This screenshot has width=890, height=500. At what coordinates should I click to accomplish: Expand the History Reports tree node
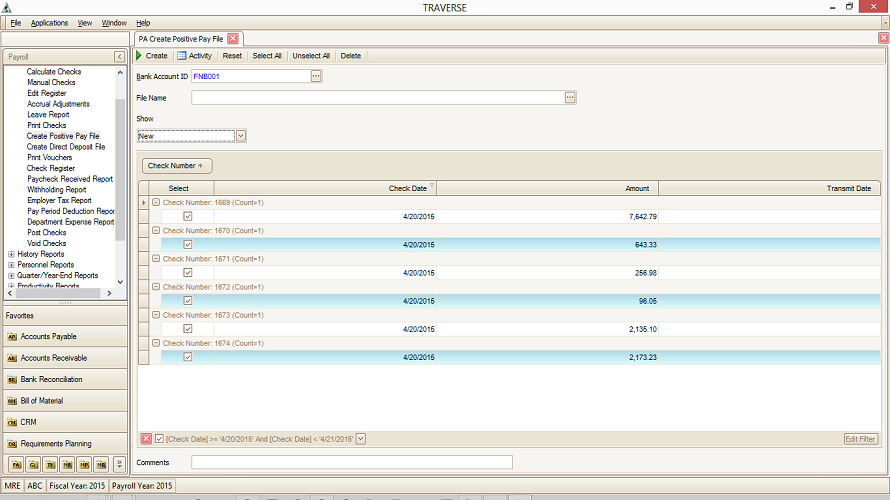click(11, 254)
